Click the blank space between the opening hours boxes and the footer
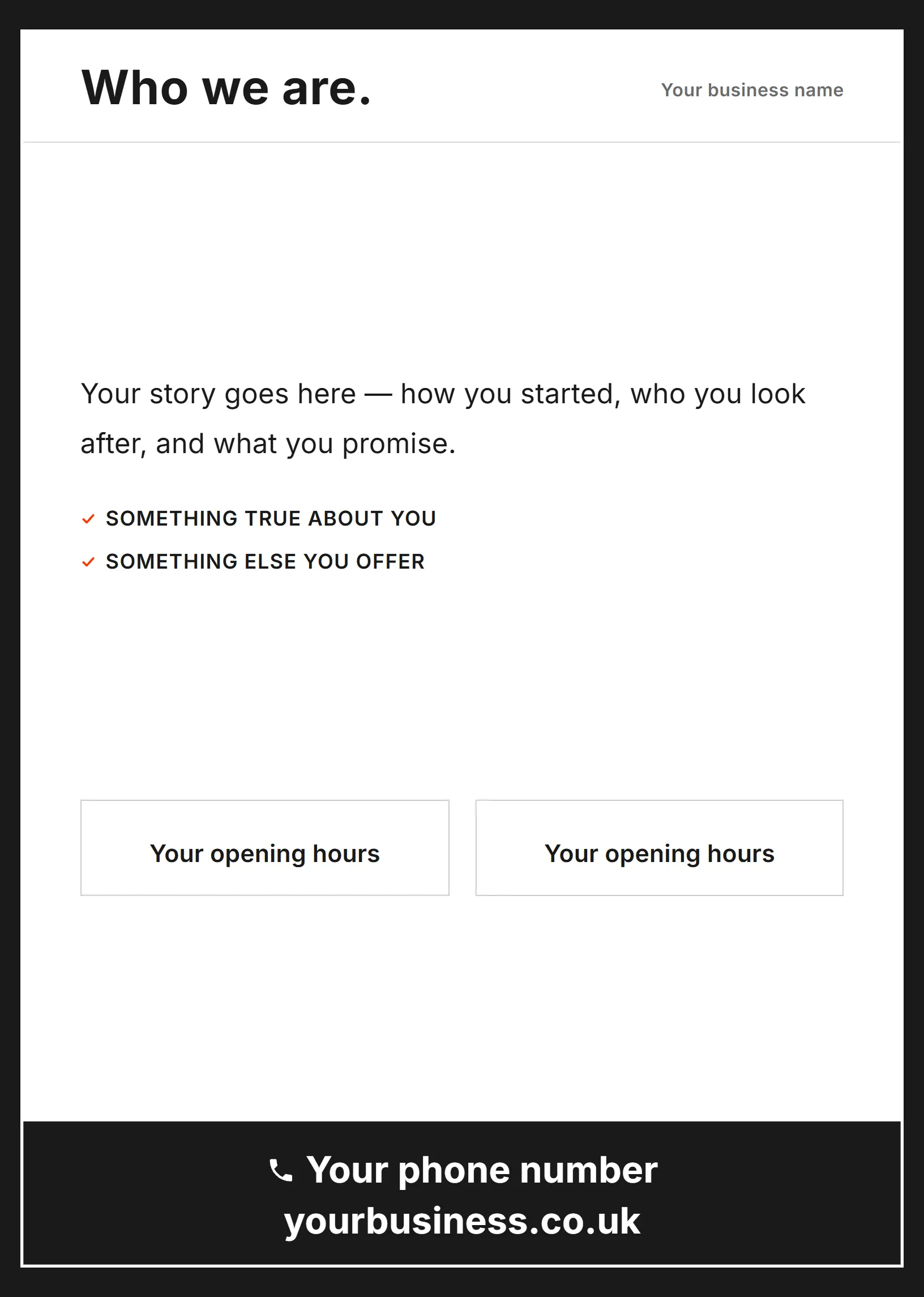The width and height of the screenshot is (924, 1297). 462,1008
